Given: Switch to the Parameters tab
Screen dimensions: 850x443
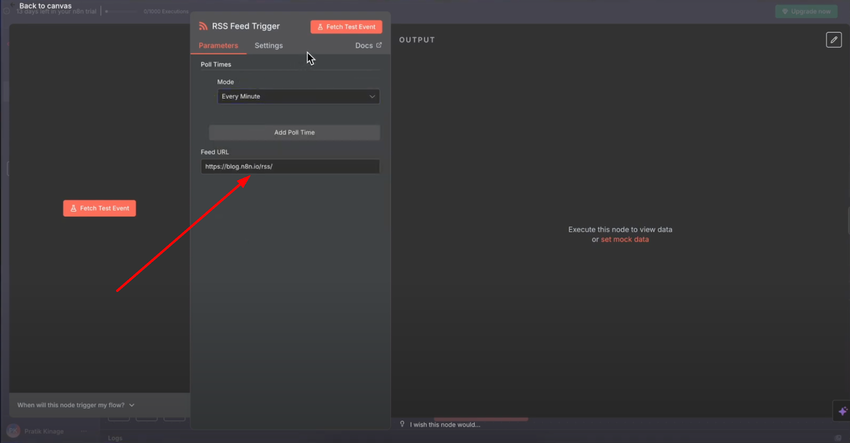Looking at the screenshot, I should [218, 46].
